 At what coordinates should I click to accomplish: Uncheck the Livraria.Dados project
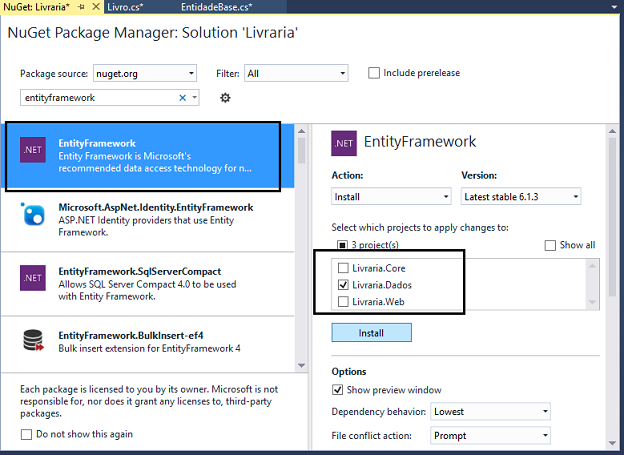coord(343,285)
